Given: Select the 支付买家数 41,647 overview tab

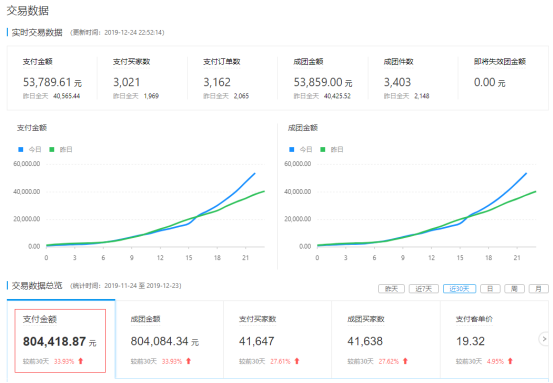Looking at the screenshot, I should (x=278, y=340).
